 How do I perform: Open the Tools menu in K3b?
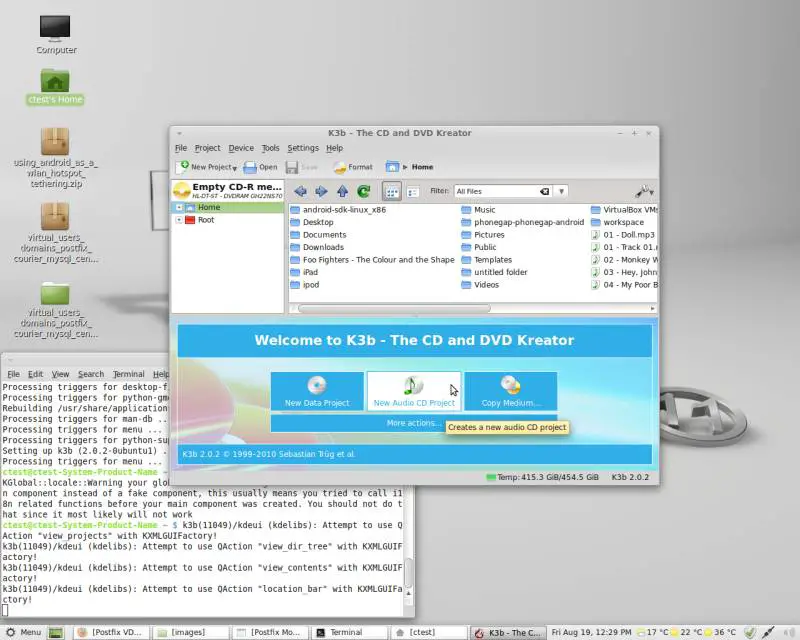pyautogui.click(x=270, y=148)
